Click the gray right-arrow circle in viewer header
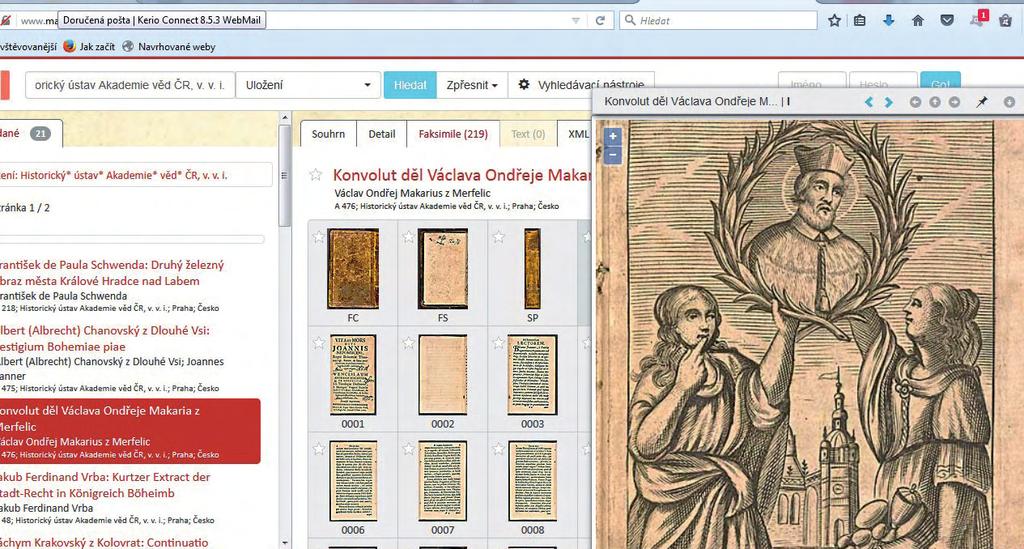The height and width of the screenshot is (549, 1024). click(x=955, y=102)
